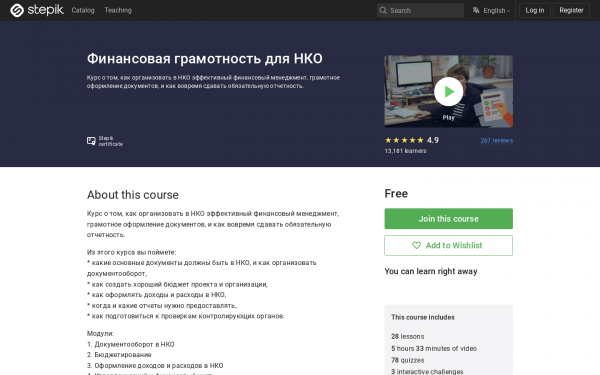Play the course preview video

click(x=448, y=92)
